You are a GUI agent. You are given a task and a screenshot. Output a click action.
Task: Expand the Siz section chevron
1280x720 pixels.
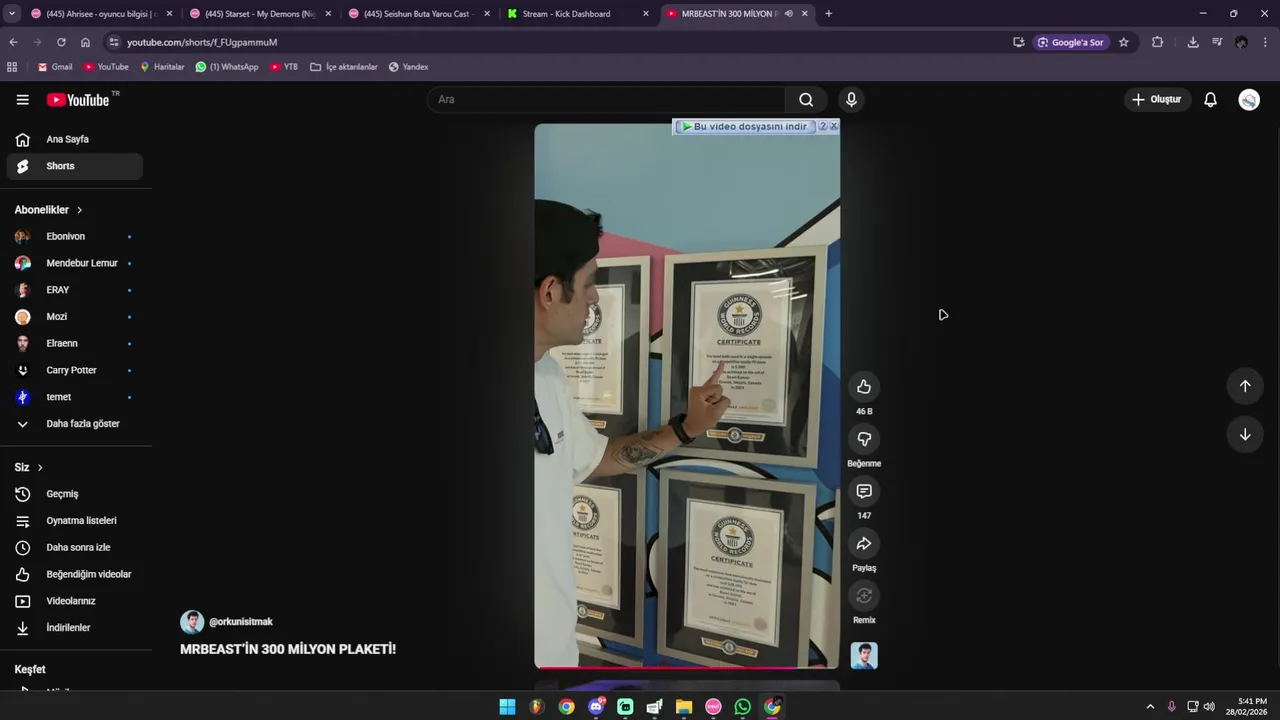[x=40, y=468]
